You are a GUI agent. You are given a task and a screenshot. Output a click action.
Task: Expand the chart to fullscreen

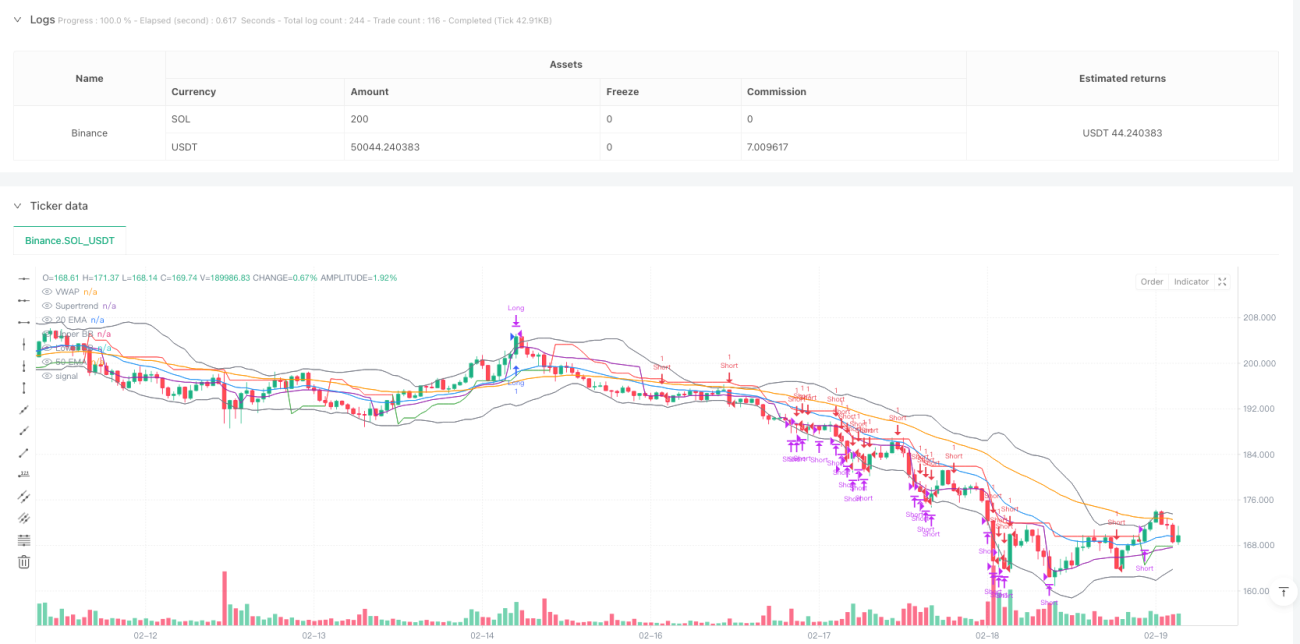point(1222,282)
